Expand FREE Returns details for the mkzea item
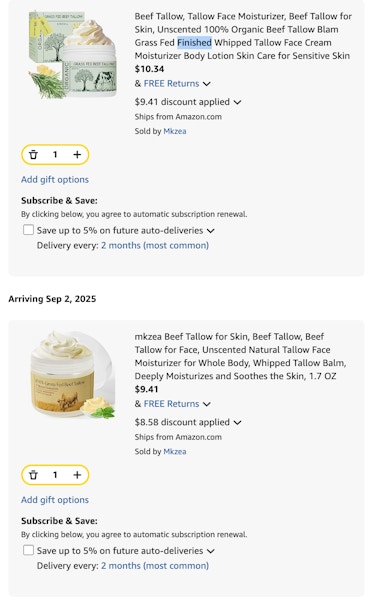The width and height of the screenshot is (373, 600). pyautogui.click(x=207, y=404)
